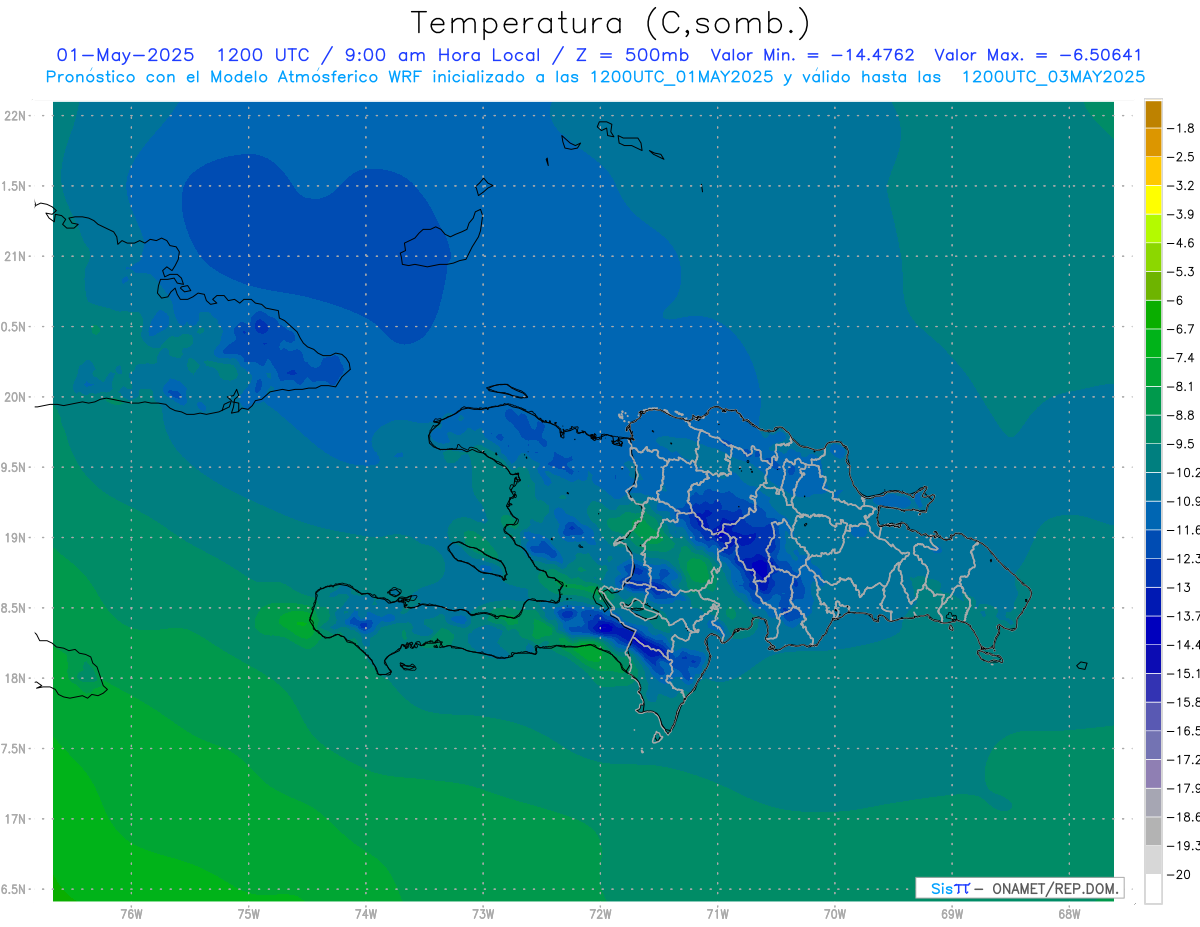Pick the purple legend swatch between -17.2 and -17.9
The width and height of the screenshot is (1200, 927).
pyautogui.click(x=1153, y=773)
